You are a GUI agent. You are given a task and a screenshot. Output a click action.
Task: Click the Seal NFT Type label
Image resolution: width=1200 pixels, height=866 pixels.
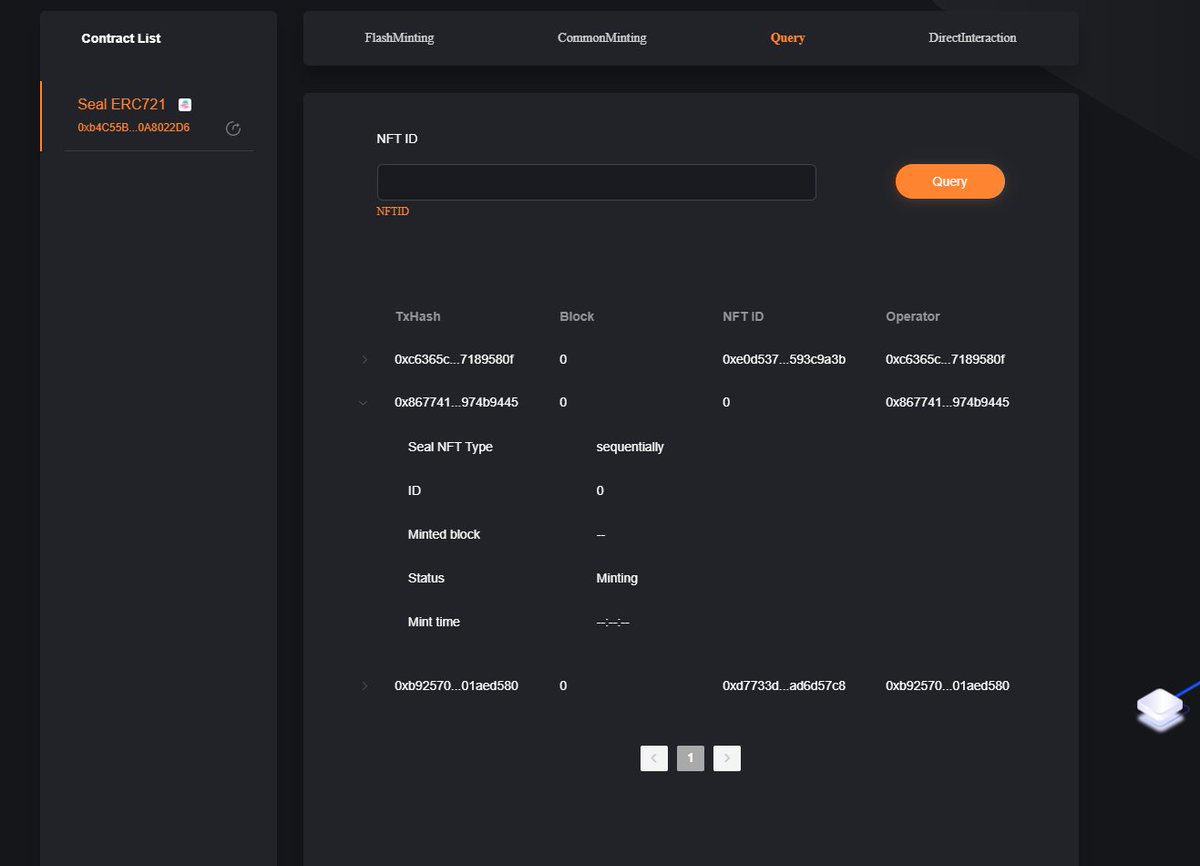[x=450, y=447]
